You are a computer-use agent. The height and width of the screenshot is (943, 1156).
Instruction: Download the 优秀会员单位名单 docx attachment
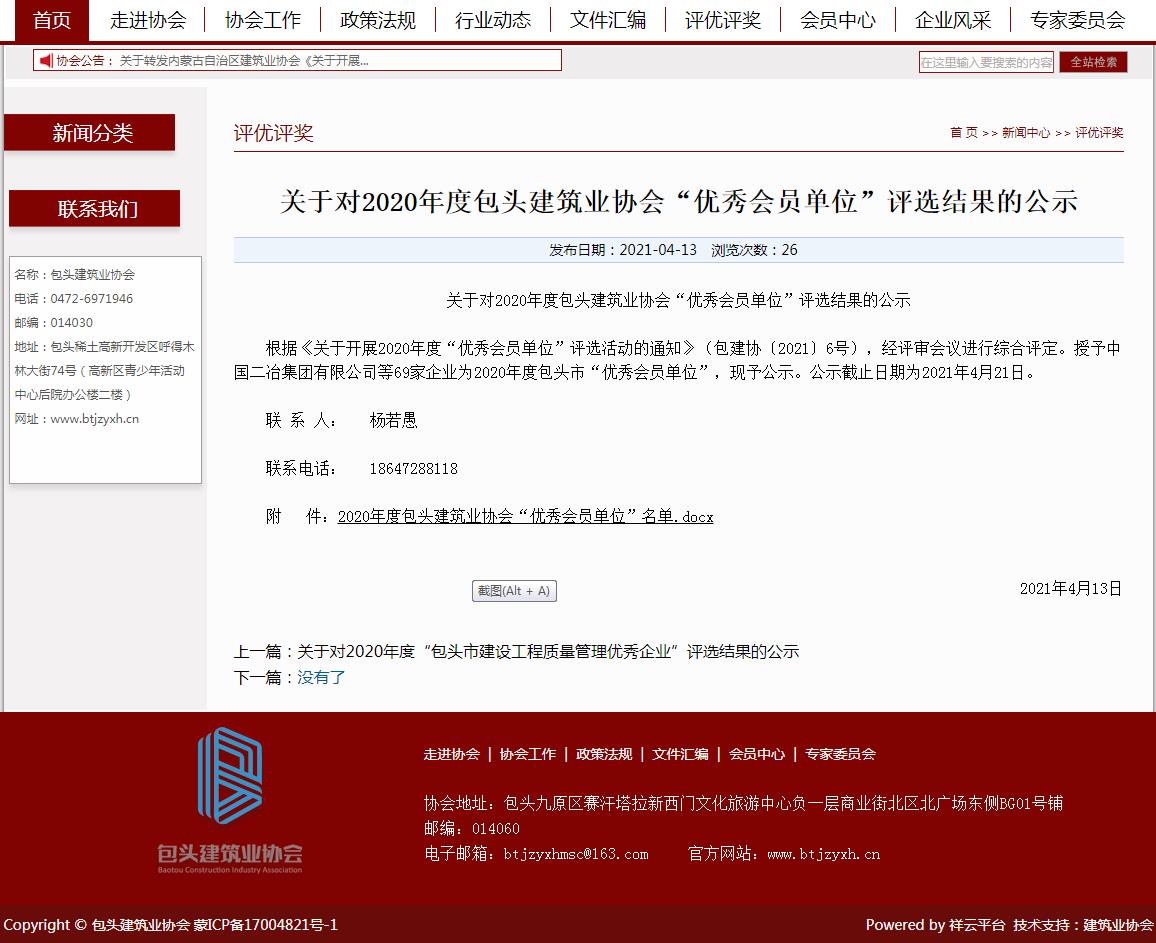coord(526,516)
